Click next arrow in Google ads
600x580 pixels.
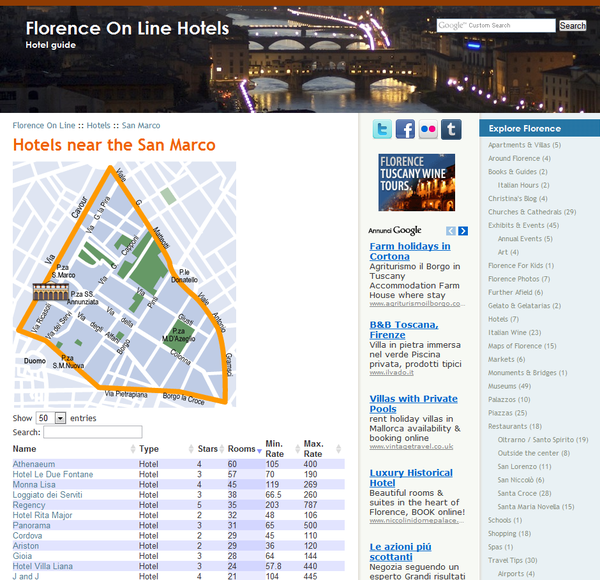pos(463,231)
